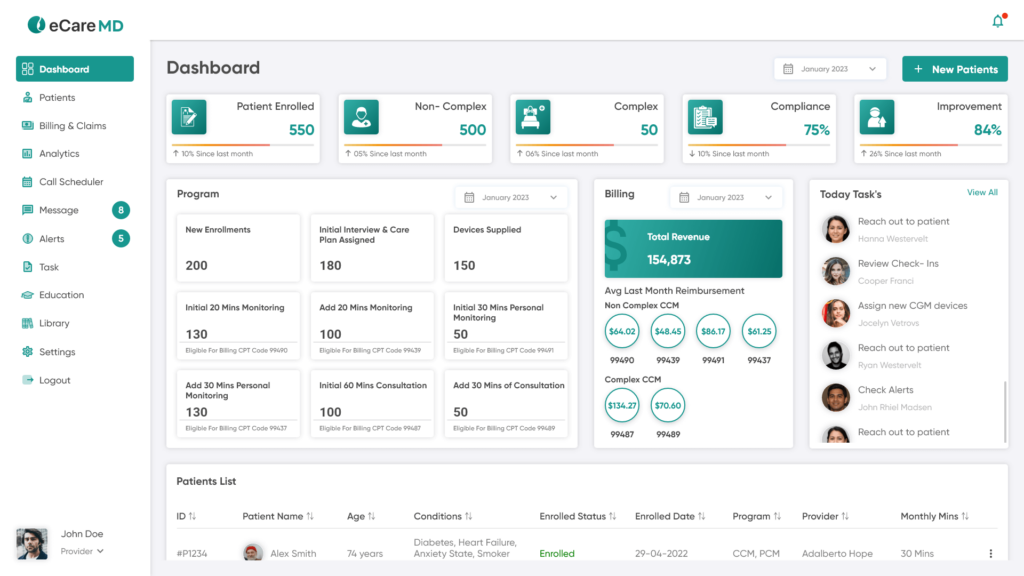
Task: Open the notification bell
Action: pyautogui.click(x=997, y=20)
